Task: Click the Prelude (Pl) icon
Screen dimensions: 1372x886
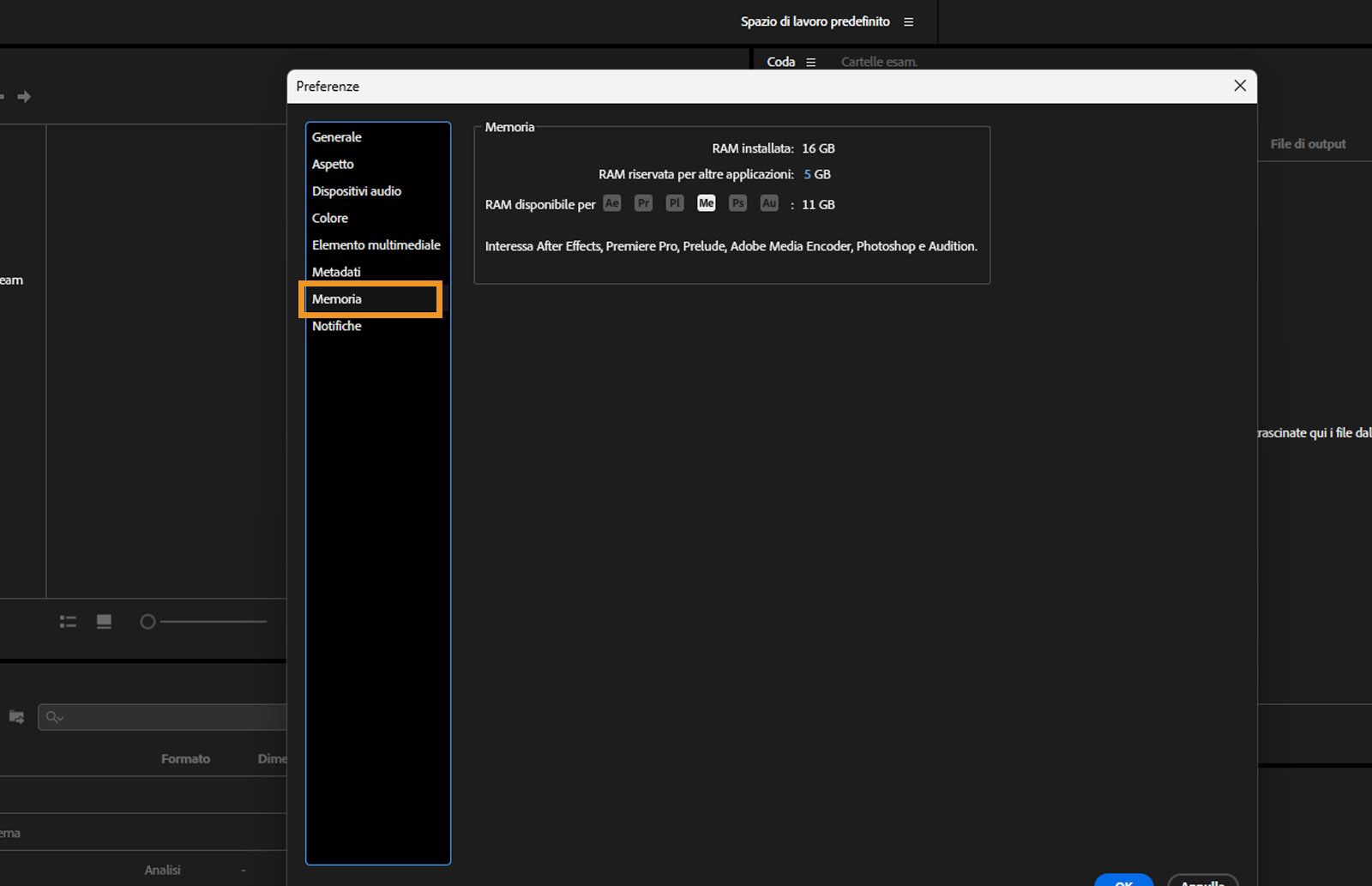Action: [674, 203]
